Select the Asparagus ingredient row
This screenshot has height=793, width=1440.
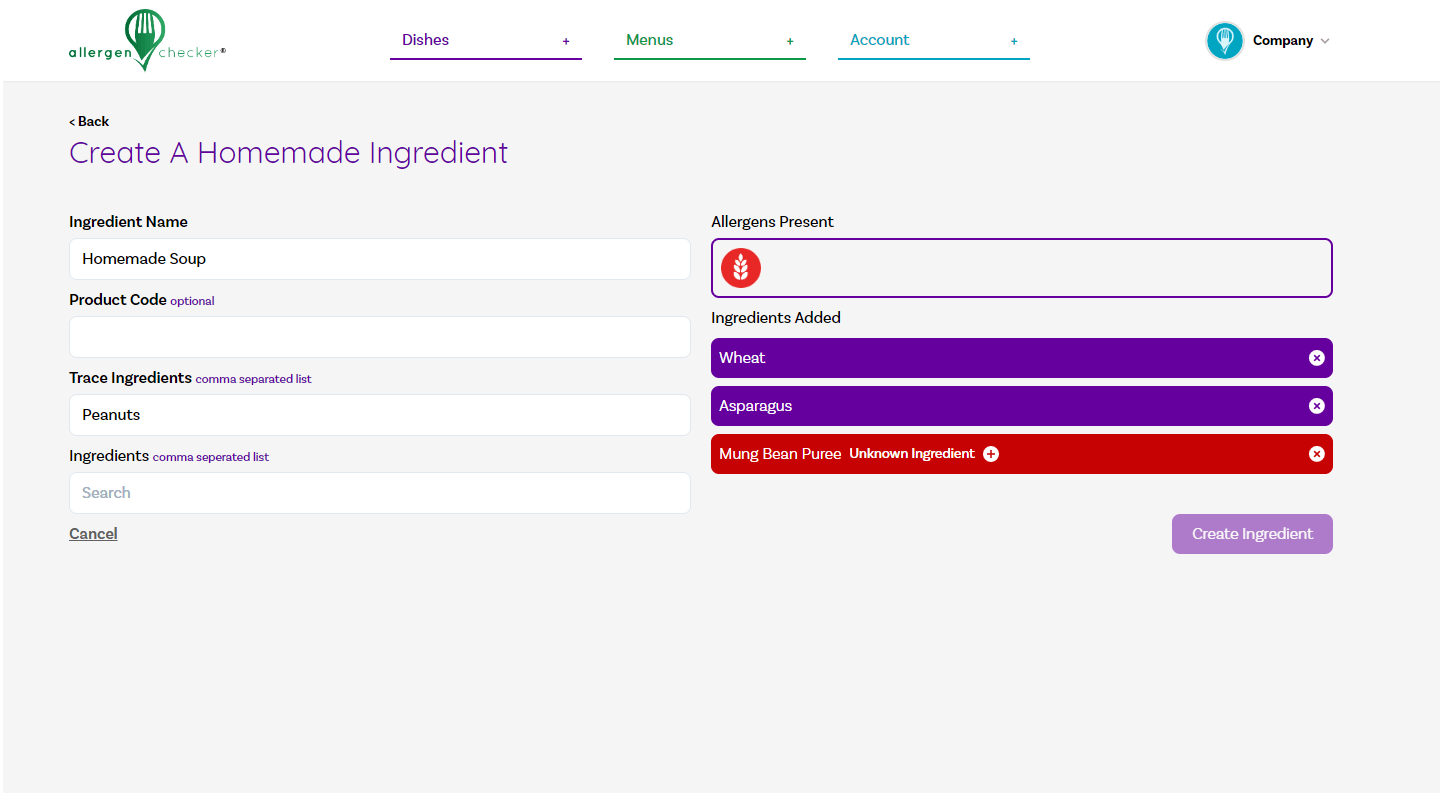(x=1022, y=406)
